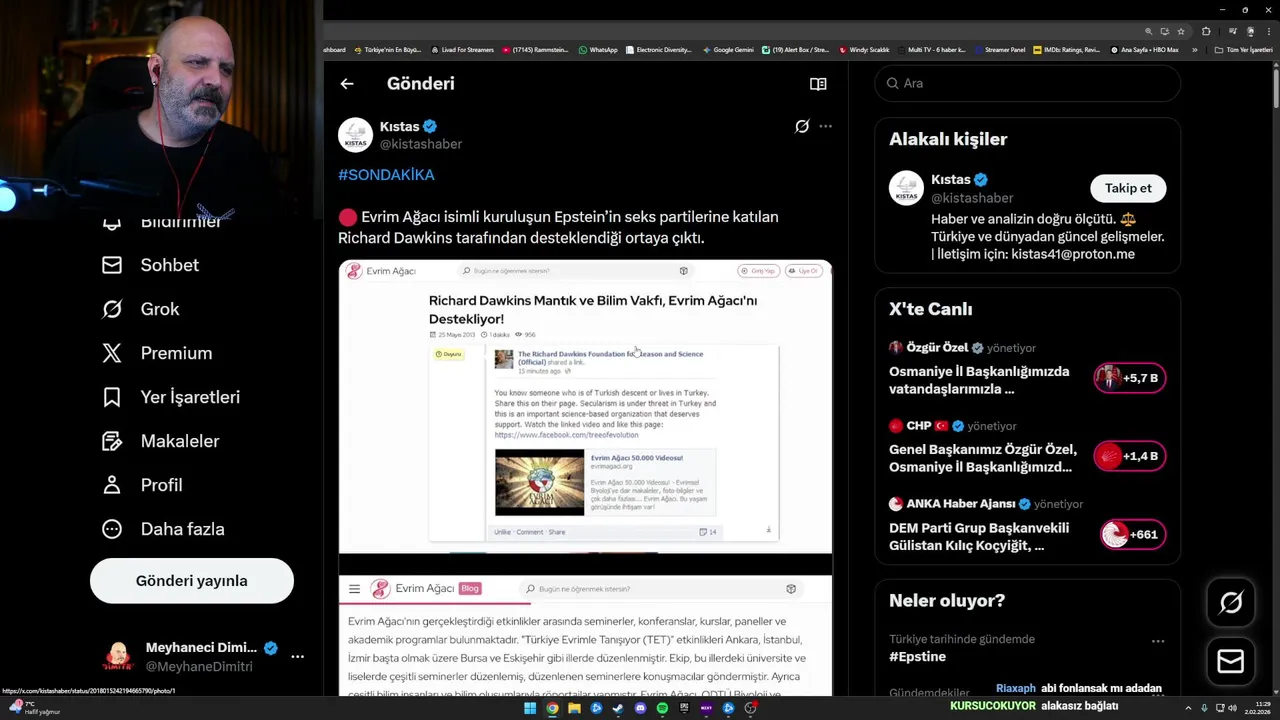
Task: Open Steam from the taskbar
Action: click(x=618, y=708)
